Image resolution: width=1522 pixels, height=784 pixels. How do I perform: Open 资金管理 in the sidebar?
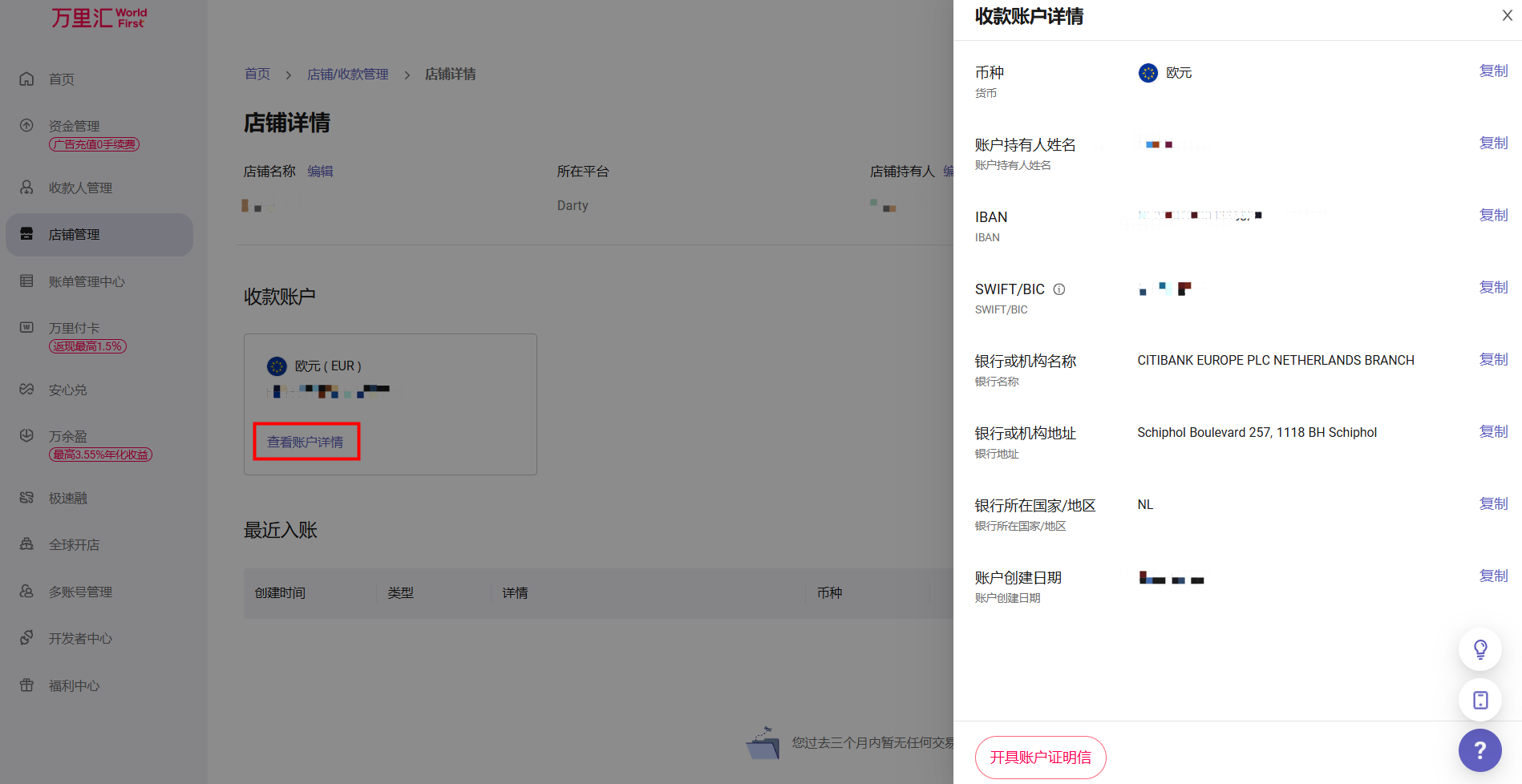74,126
